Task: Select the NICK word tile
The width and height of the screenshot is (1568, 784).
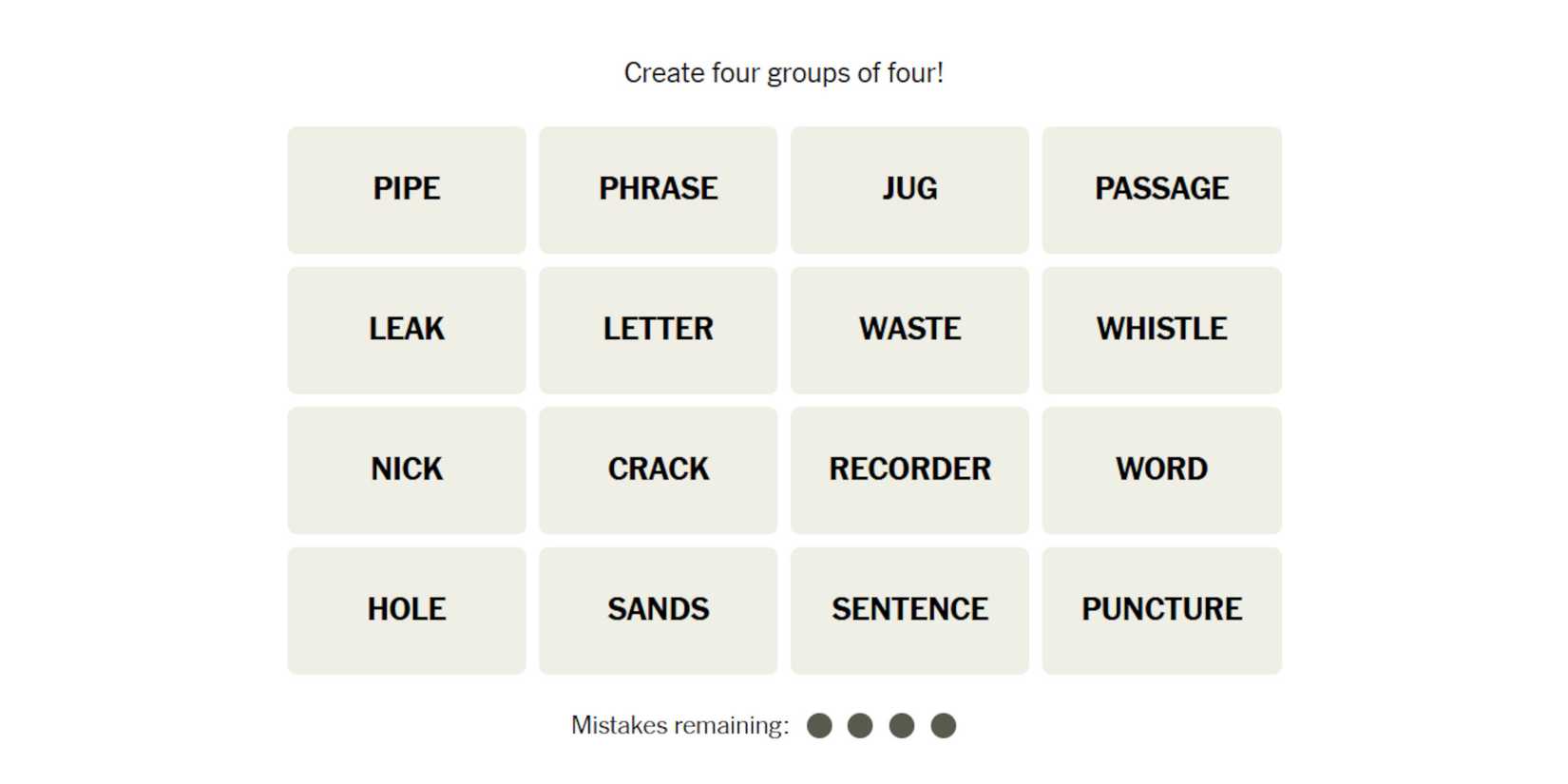Action: [407, 469]
